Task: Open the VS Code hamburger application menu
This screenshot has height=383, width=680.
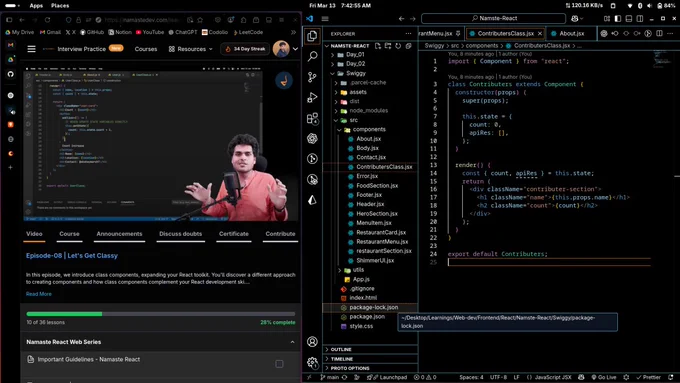Action: [325, 18]
